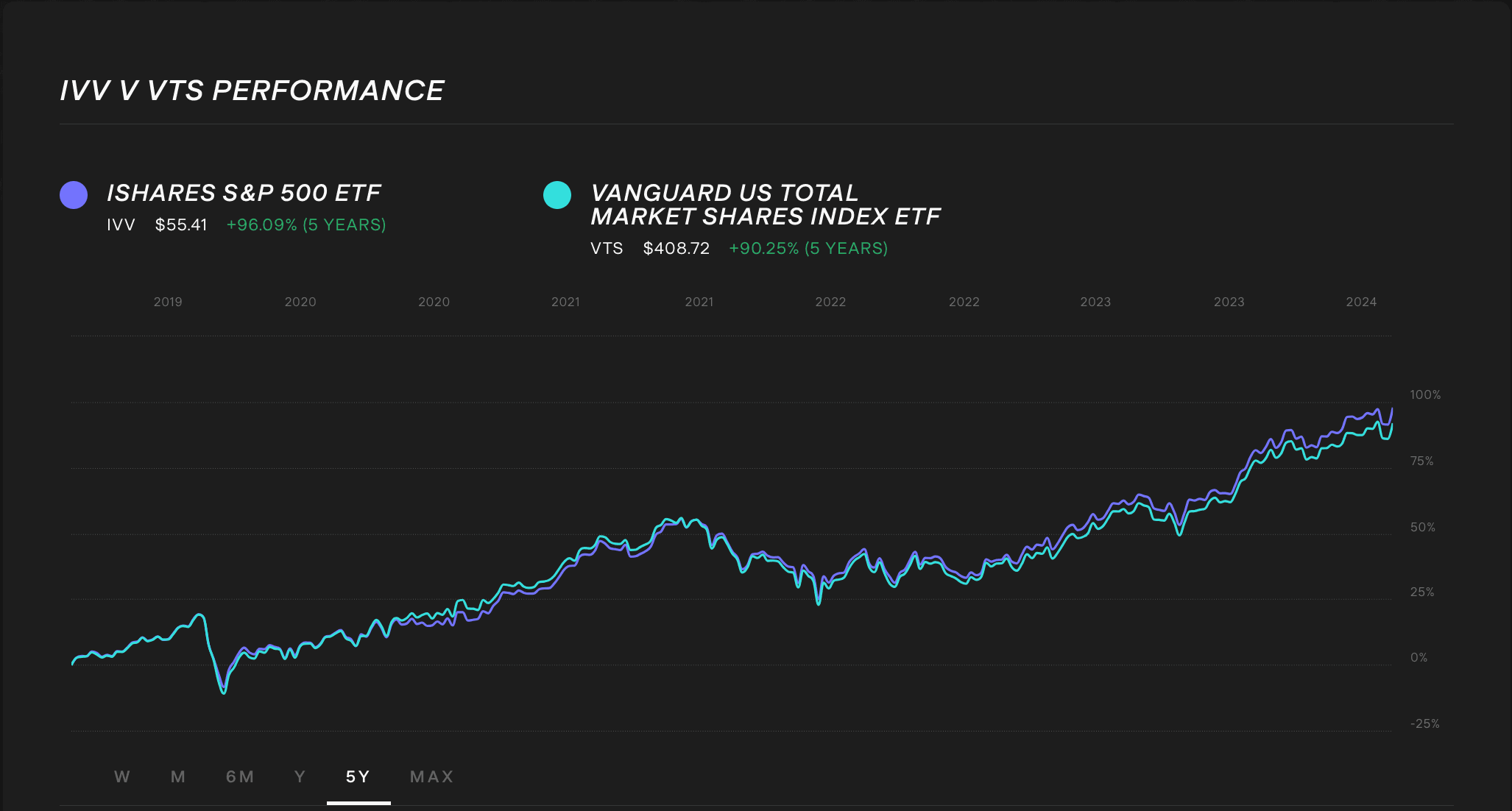Viewport: 1512px width, 811px height.
Task: Click the $408.72 VTS price
Action: tap(676, 249)
